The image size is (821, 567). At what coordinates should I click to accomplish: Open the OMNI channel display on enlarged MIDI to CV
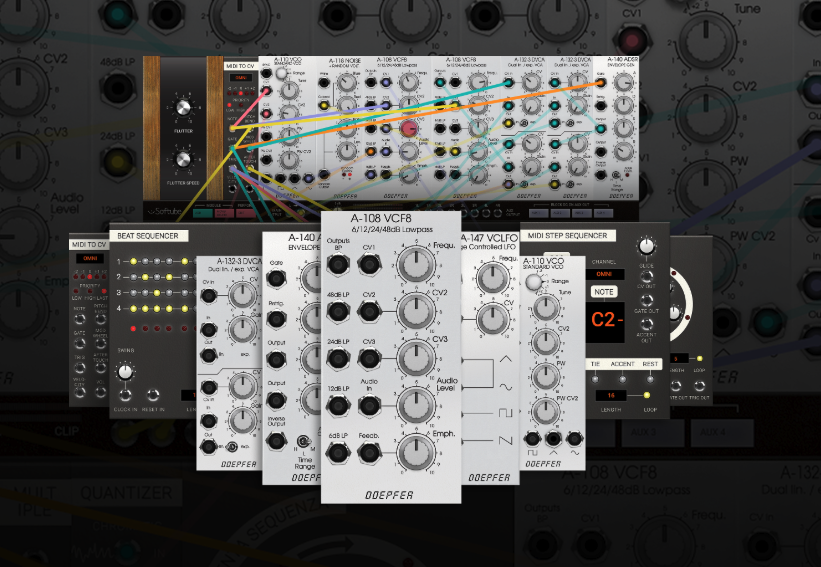[90, 258]
